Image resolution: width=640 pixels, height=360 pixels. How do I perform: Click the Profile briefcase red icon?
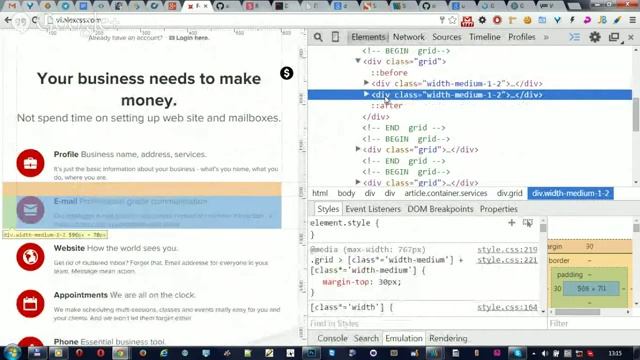point(31,163)
